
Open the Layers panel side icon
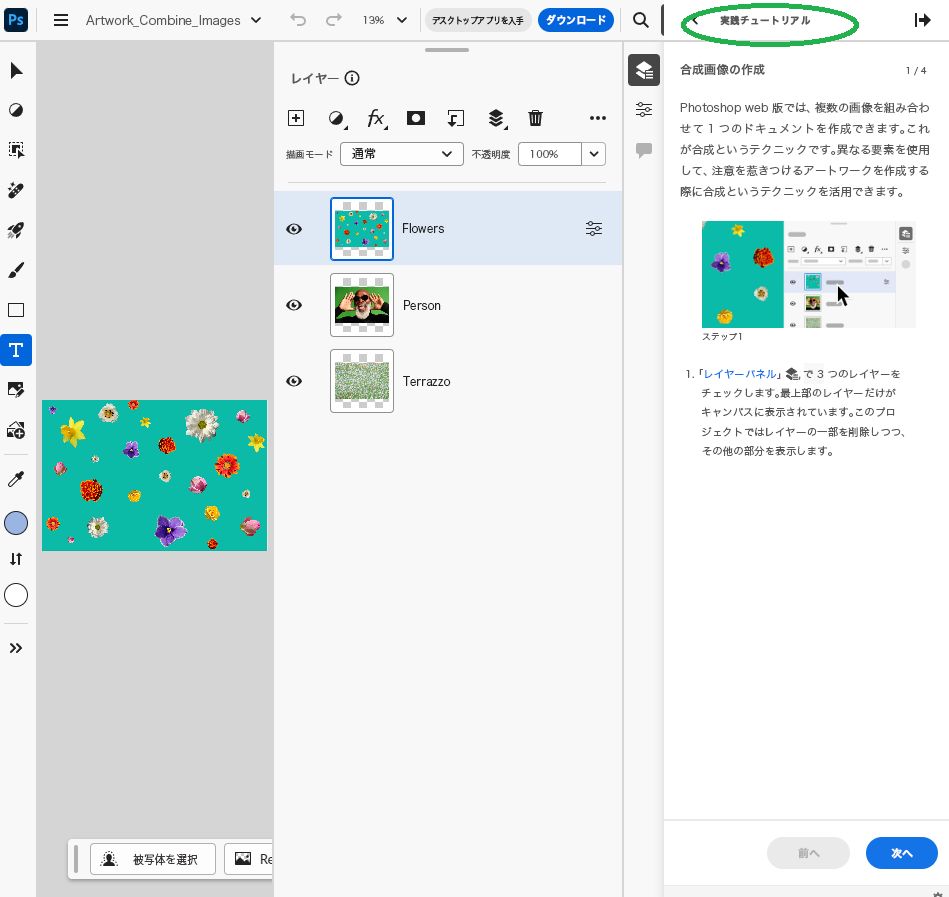(644, 70)
